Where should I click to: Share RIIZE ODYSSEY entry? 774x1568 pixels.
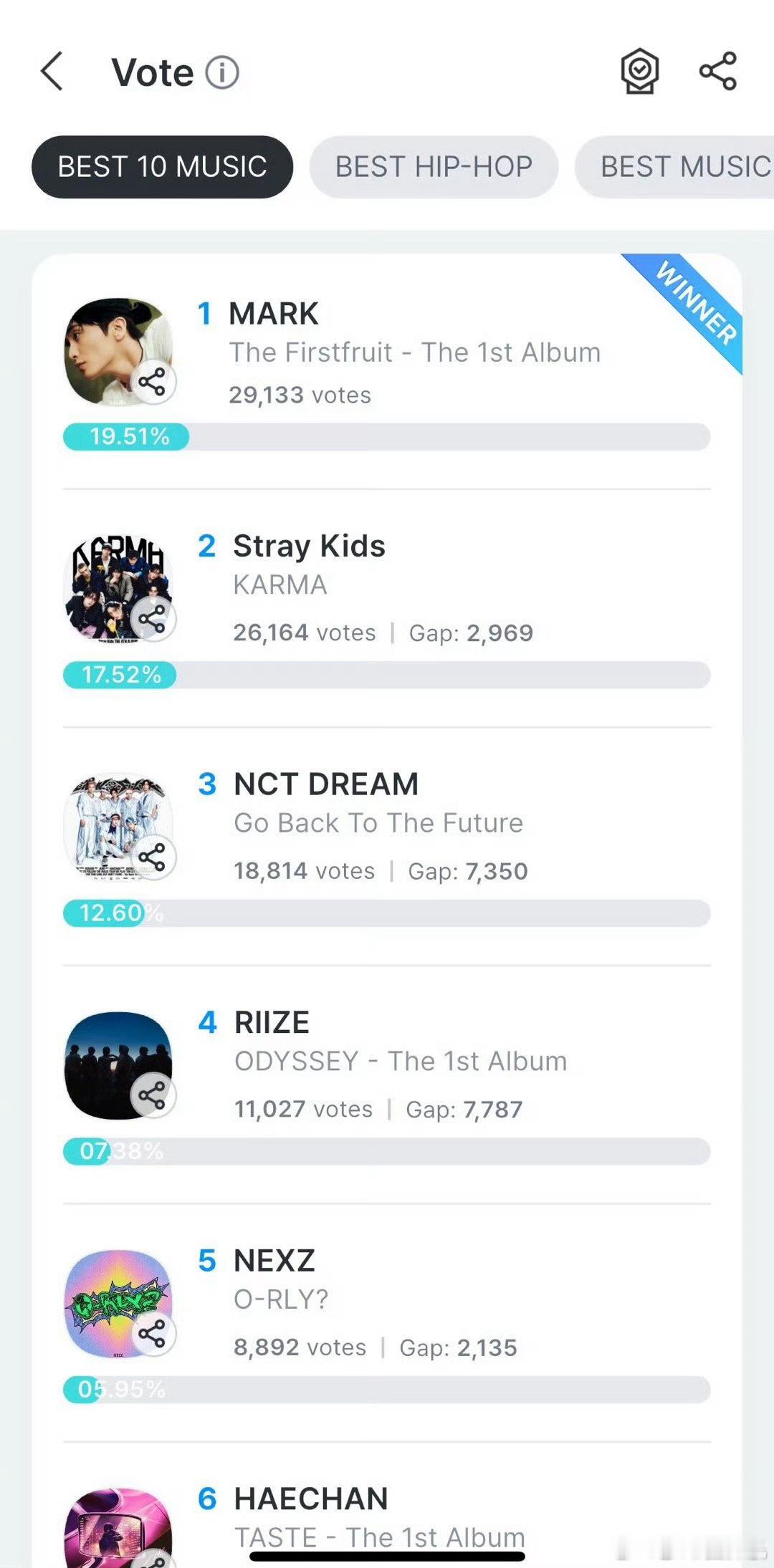152,1095
